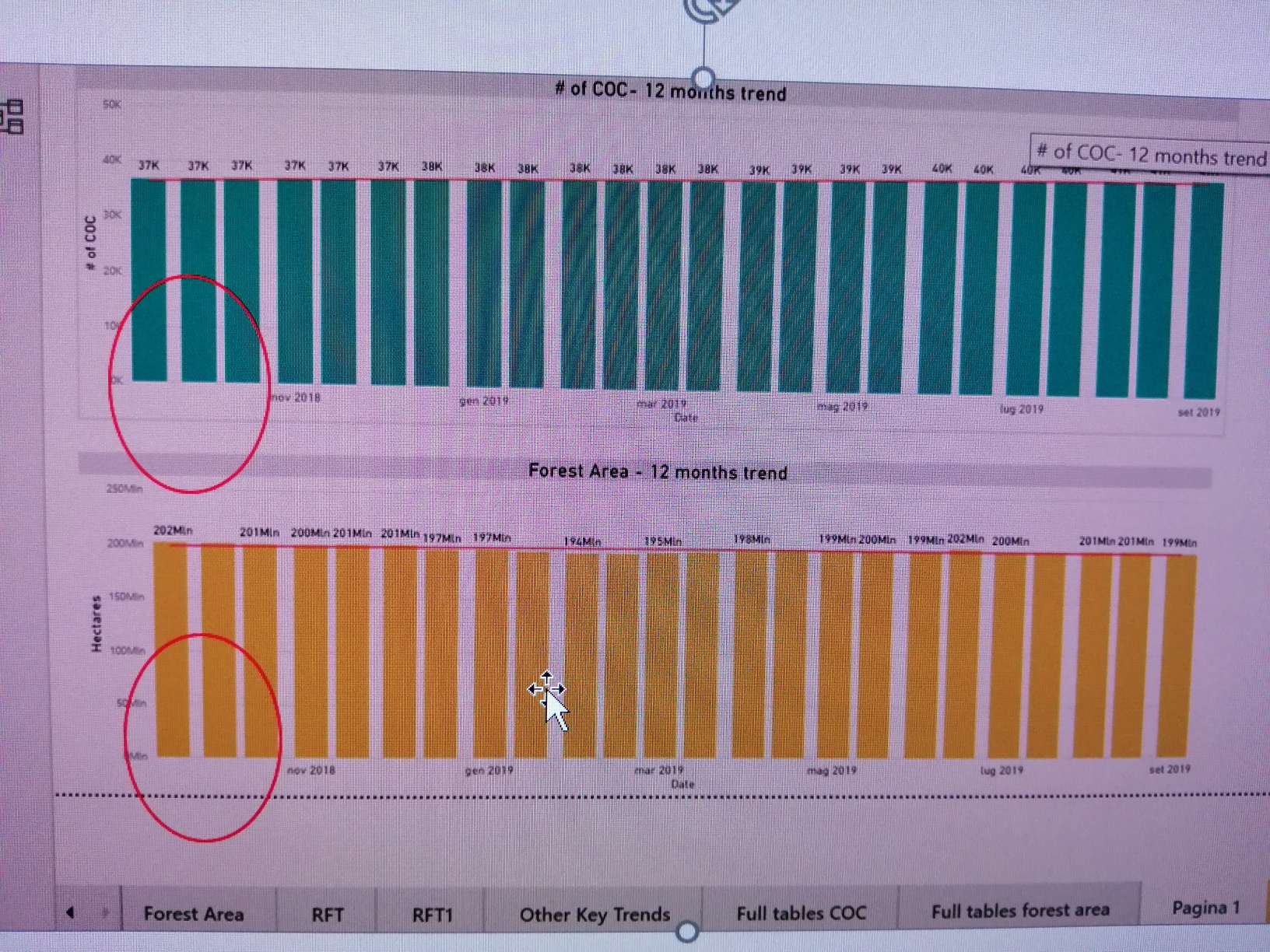Click the '# of COC- 12 months trend' tooltip
The width and height of the screenshot is (1270, 952).
point(1151,154)
